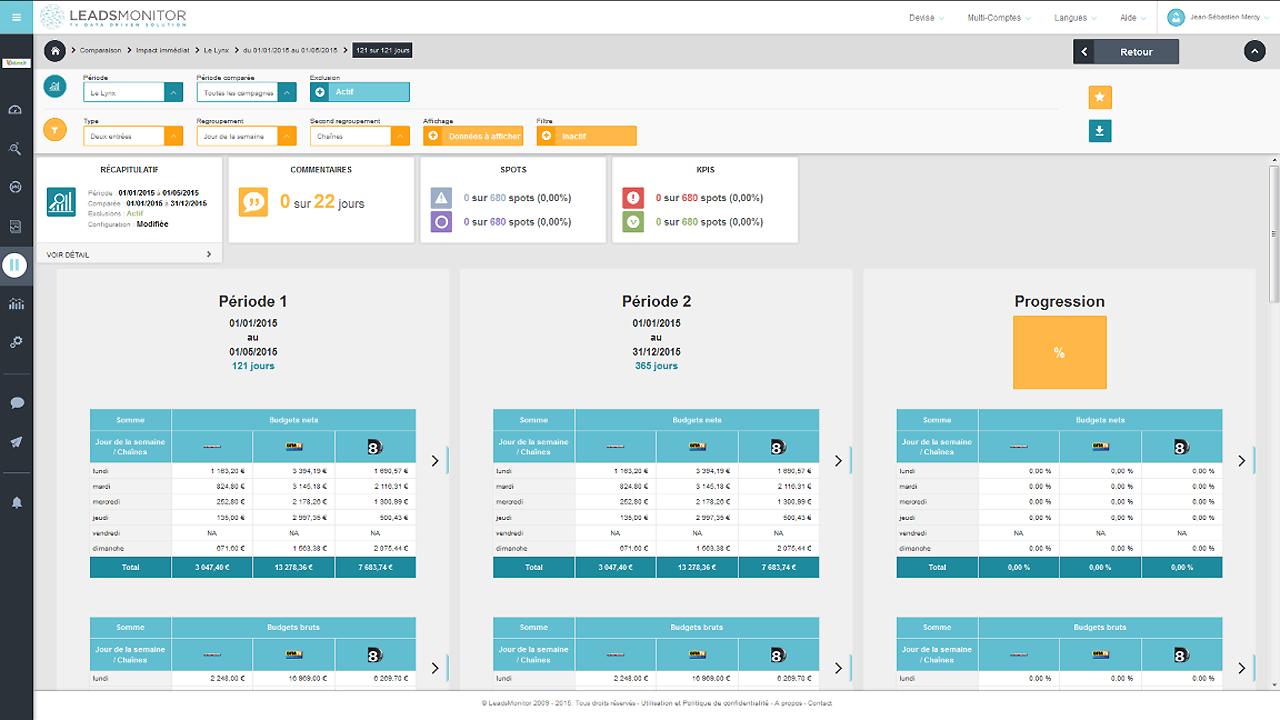The width and height of the screenshot is (1280, 720).
Task: Open the Second regroupement dropdown showing Chaînes
Action: (x=360, y=136)
